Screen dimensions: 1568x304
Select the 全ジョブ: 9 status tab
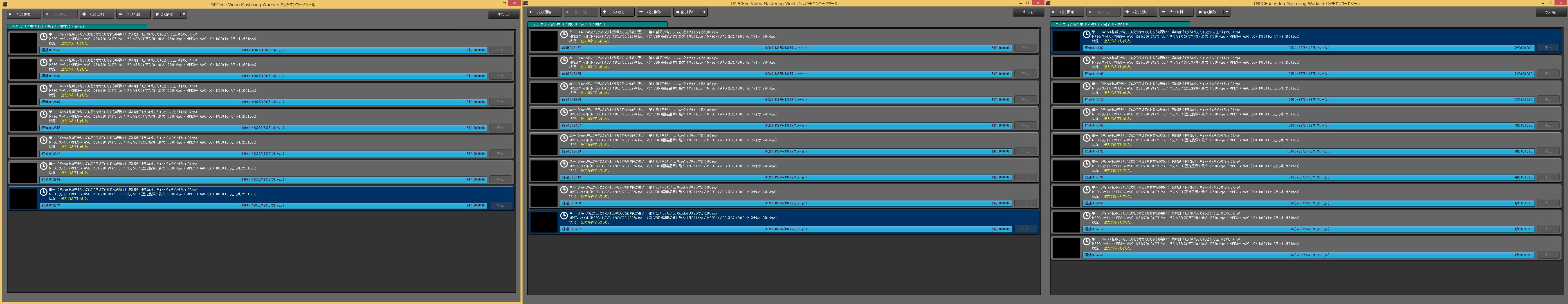(1120, 24)
